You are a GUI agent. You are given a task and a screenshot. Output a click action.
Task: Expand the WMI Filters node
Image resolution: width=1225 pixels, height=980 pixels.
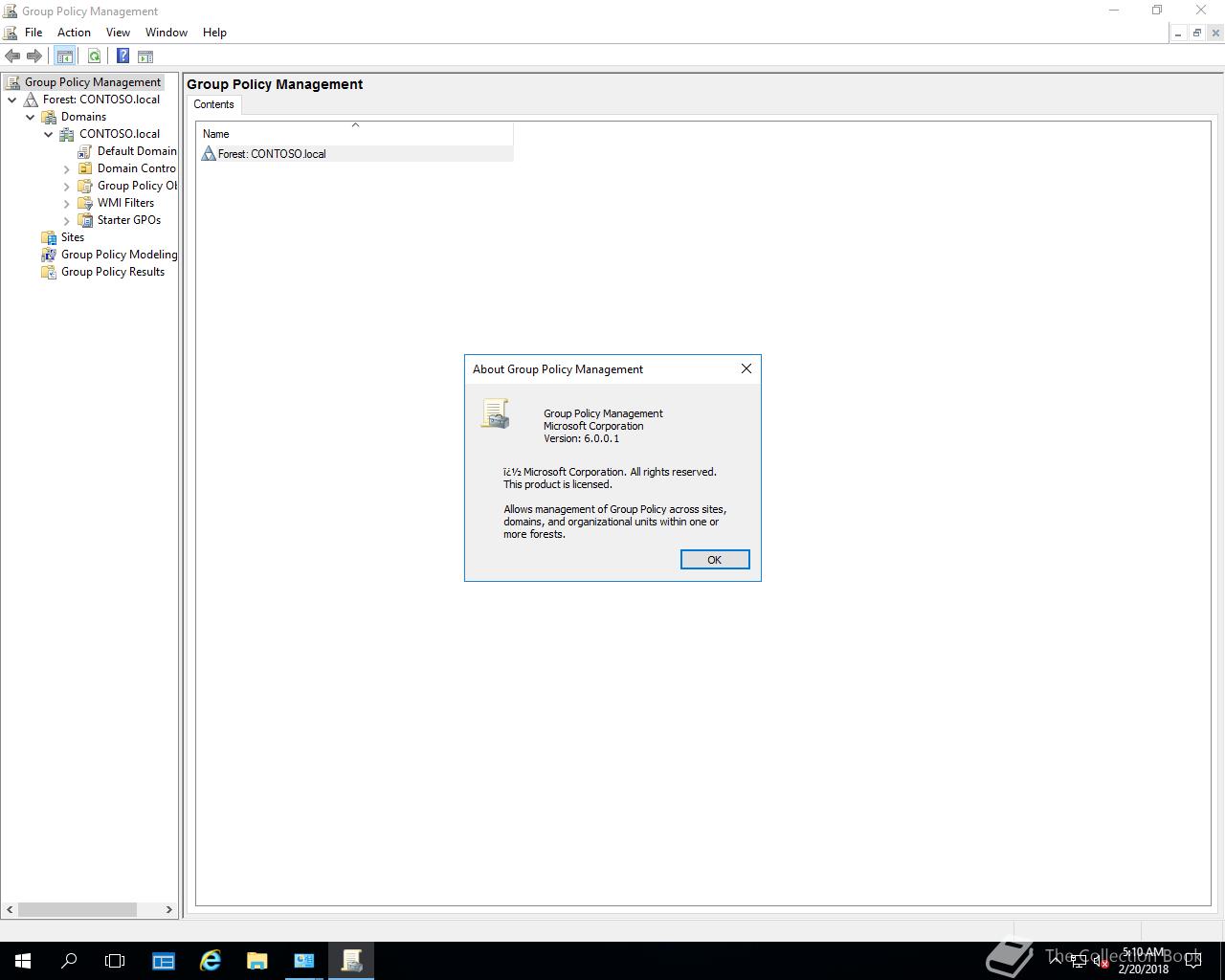point(67,204)
